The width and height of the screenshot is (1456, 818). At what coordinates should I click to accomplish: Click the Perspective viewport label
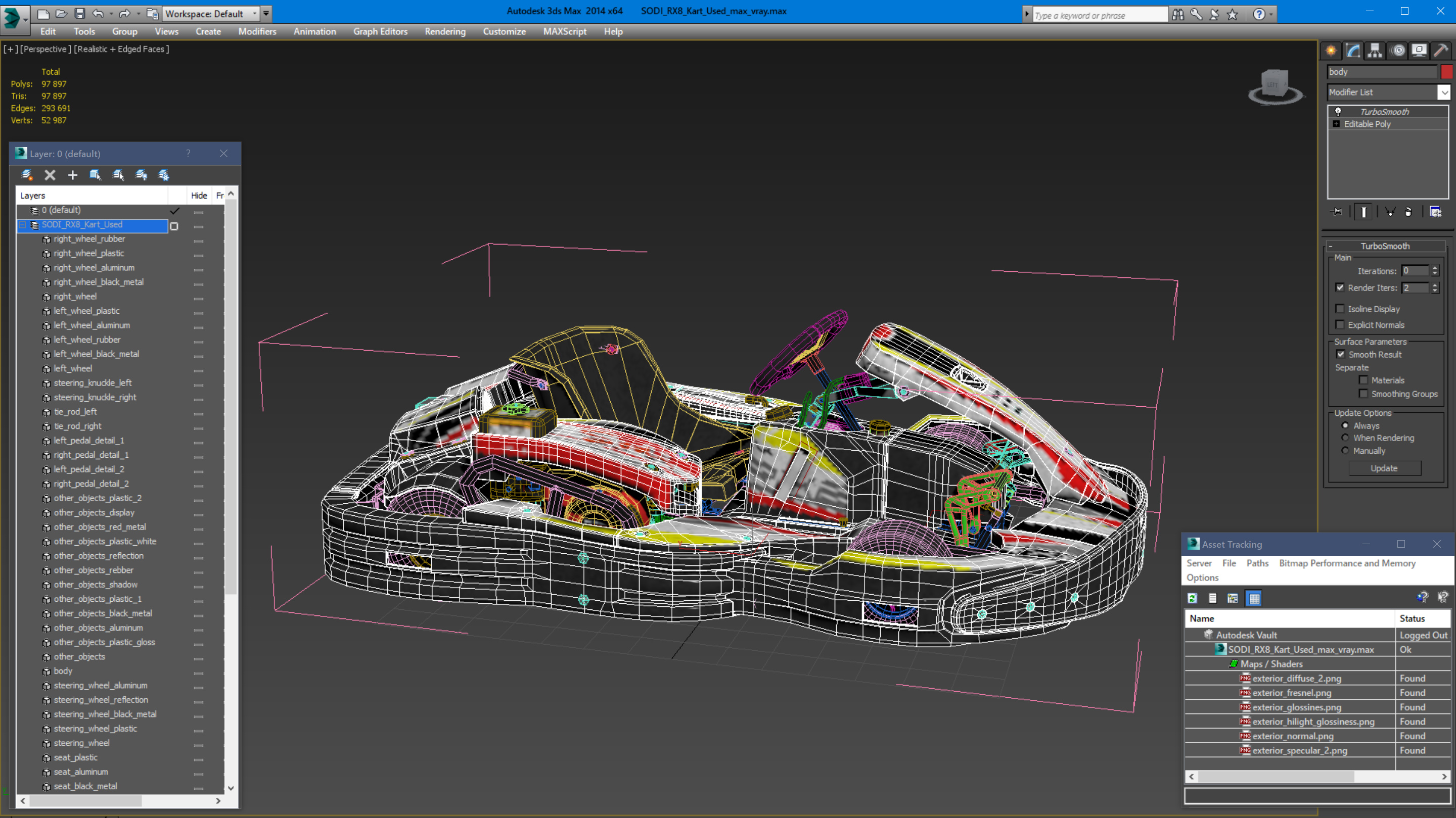pos(46,49)
